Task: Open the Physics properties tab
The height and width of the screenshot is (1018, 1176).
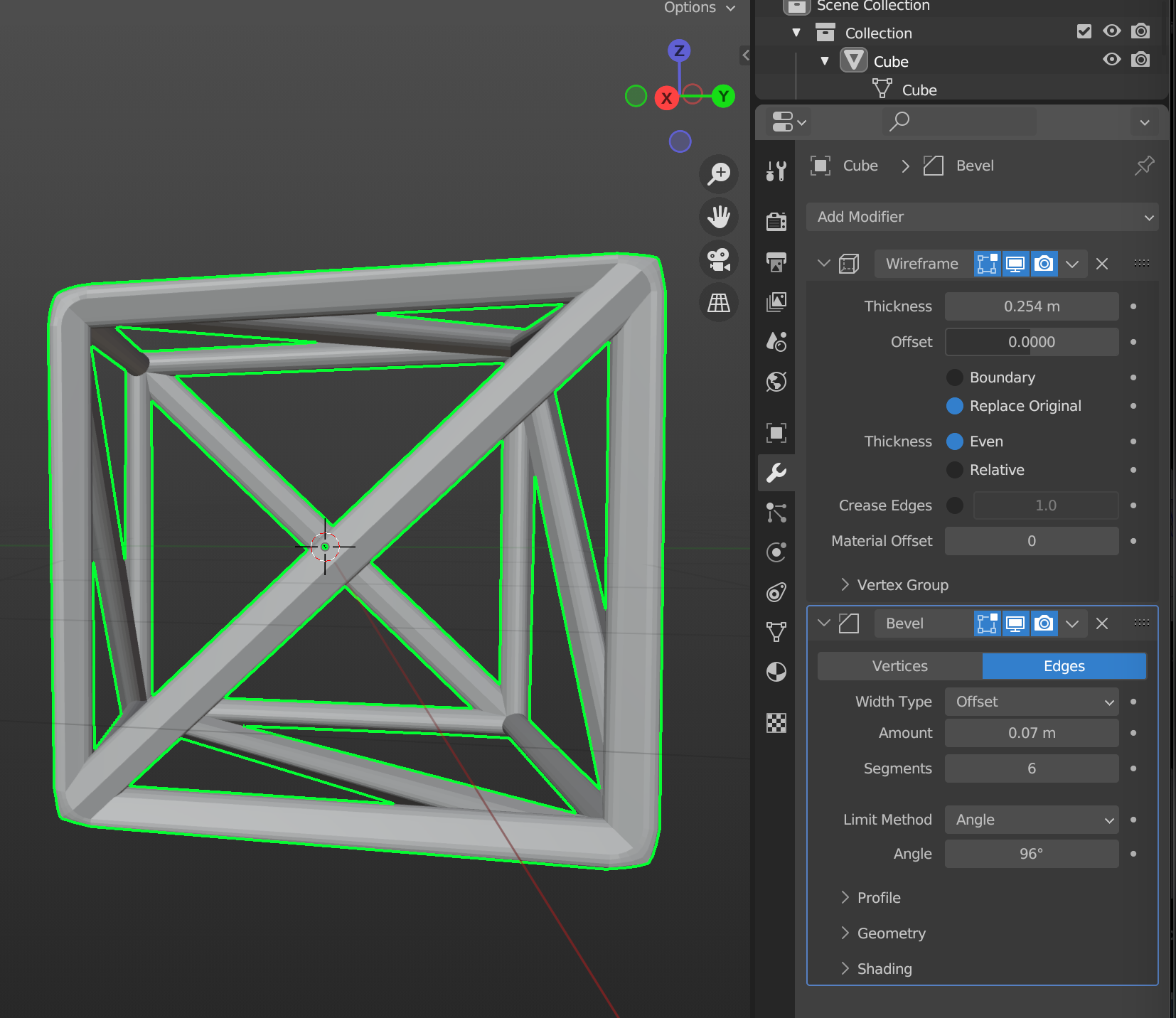Action: pos(776,552)
